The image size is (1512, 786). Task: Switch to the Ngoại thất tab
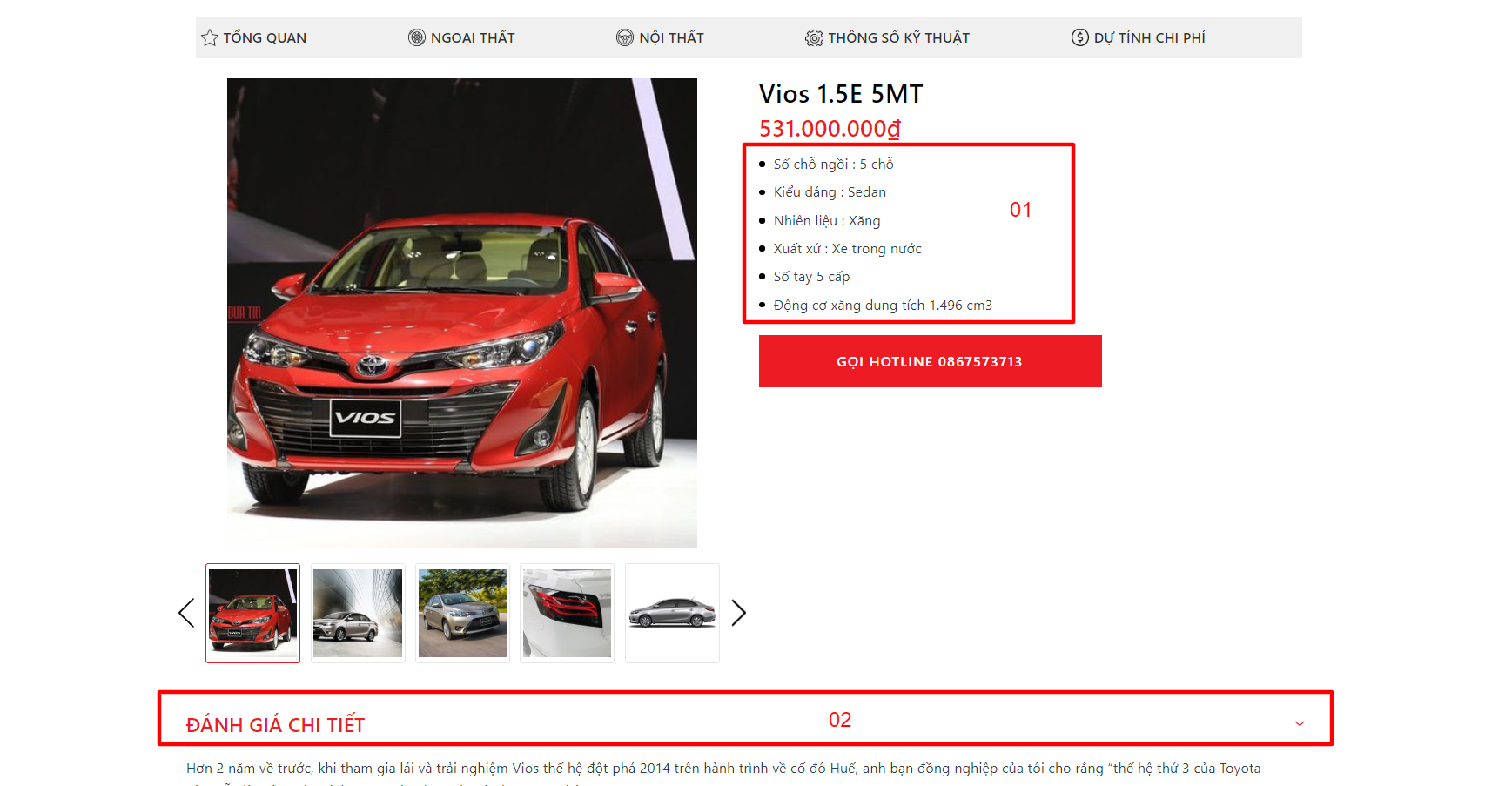462,37
